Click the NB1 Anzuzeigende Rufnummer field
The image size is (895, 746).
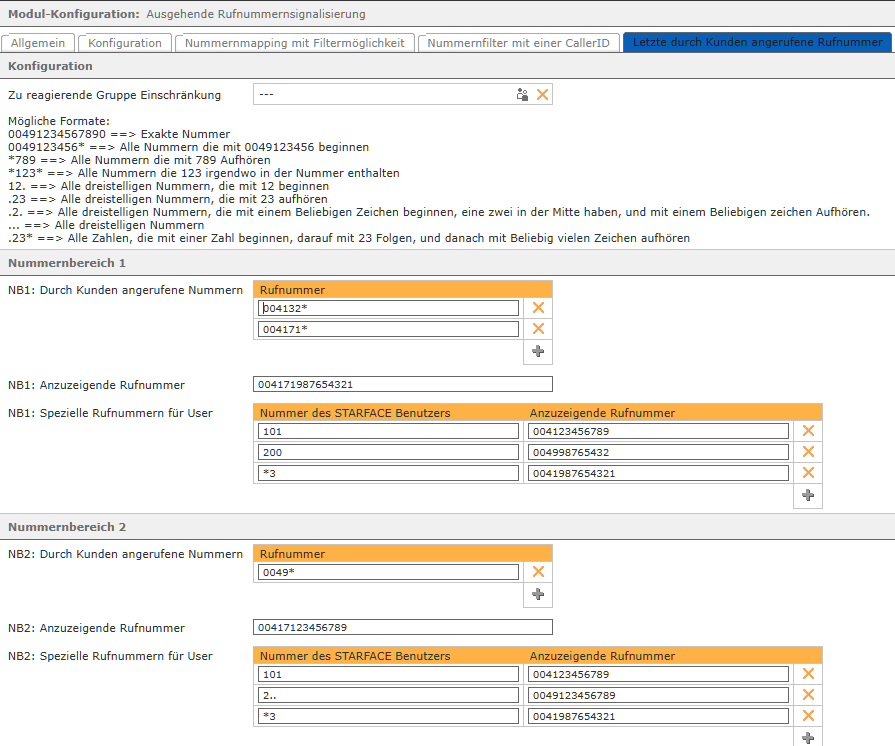403,385
